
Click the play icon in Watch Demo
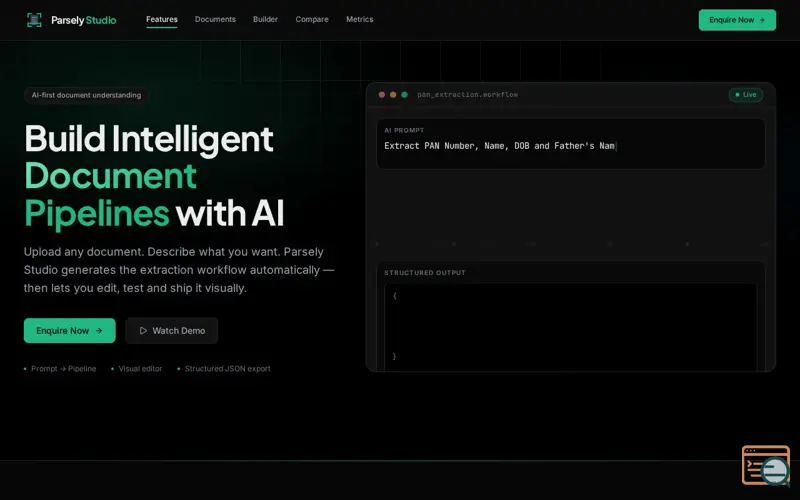pyautogui.click(x=143, y=331)
